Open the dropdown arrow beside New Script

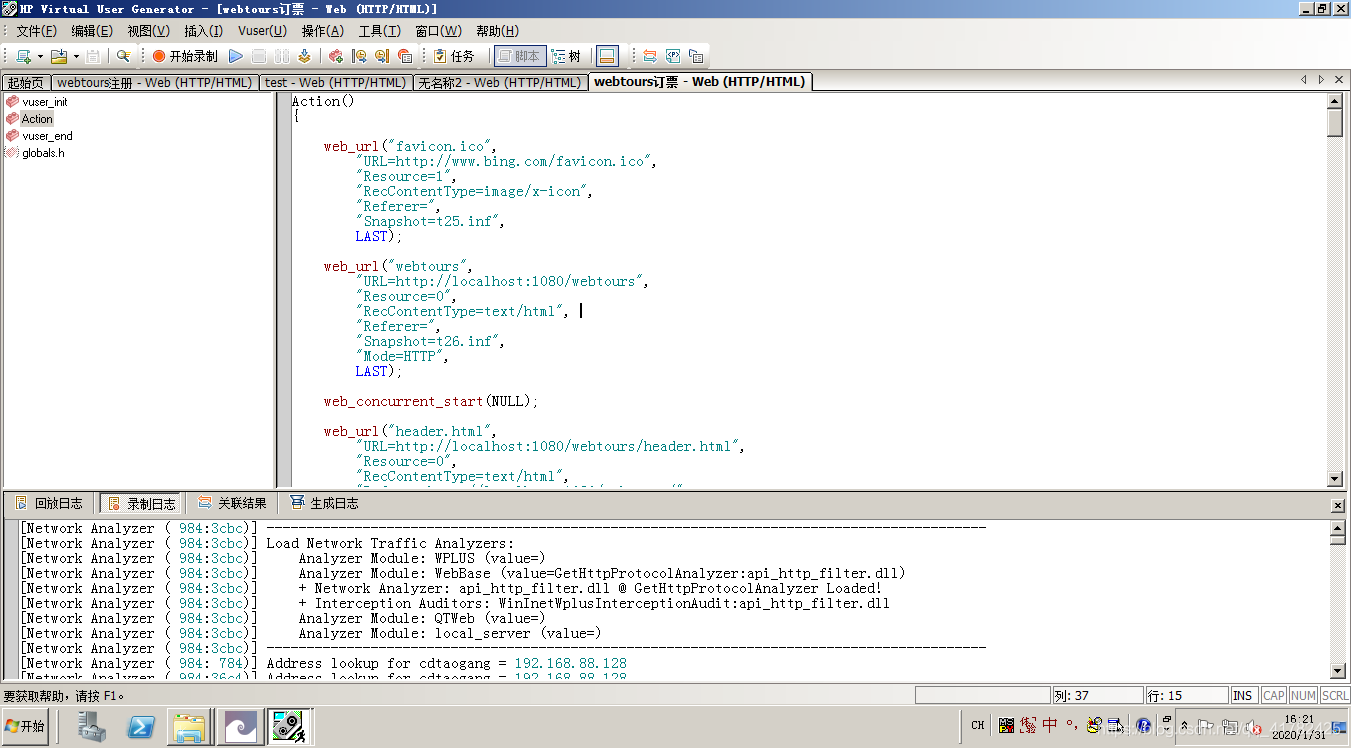click(x=40, y=57)
